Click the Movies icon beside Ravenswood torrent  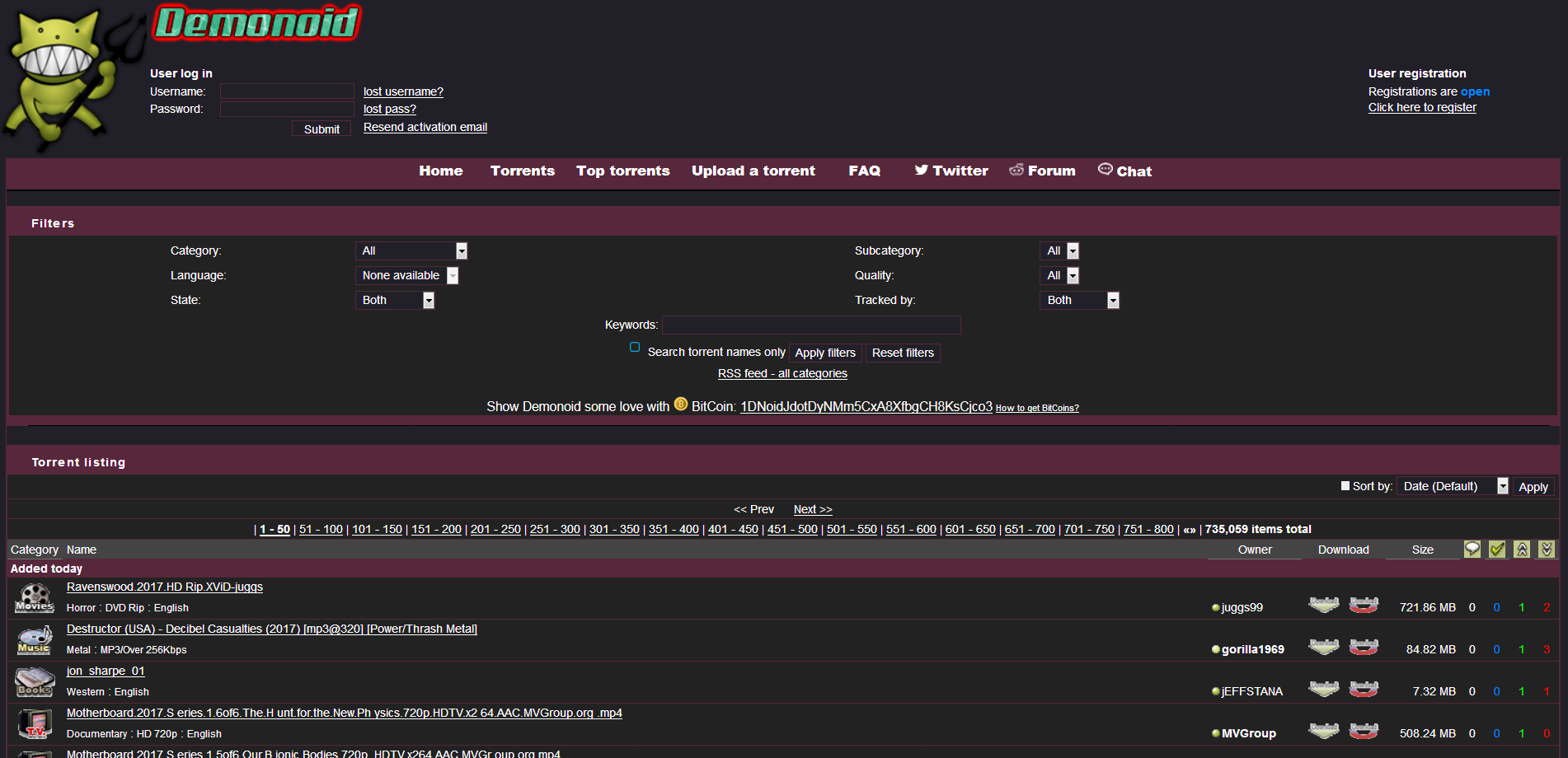click(34, 597)
